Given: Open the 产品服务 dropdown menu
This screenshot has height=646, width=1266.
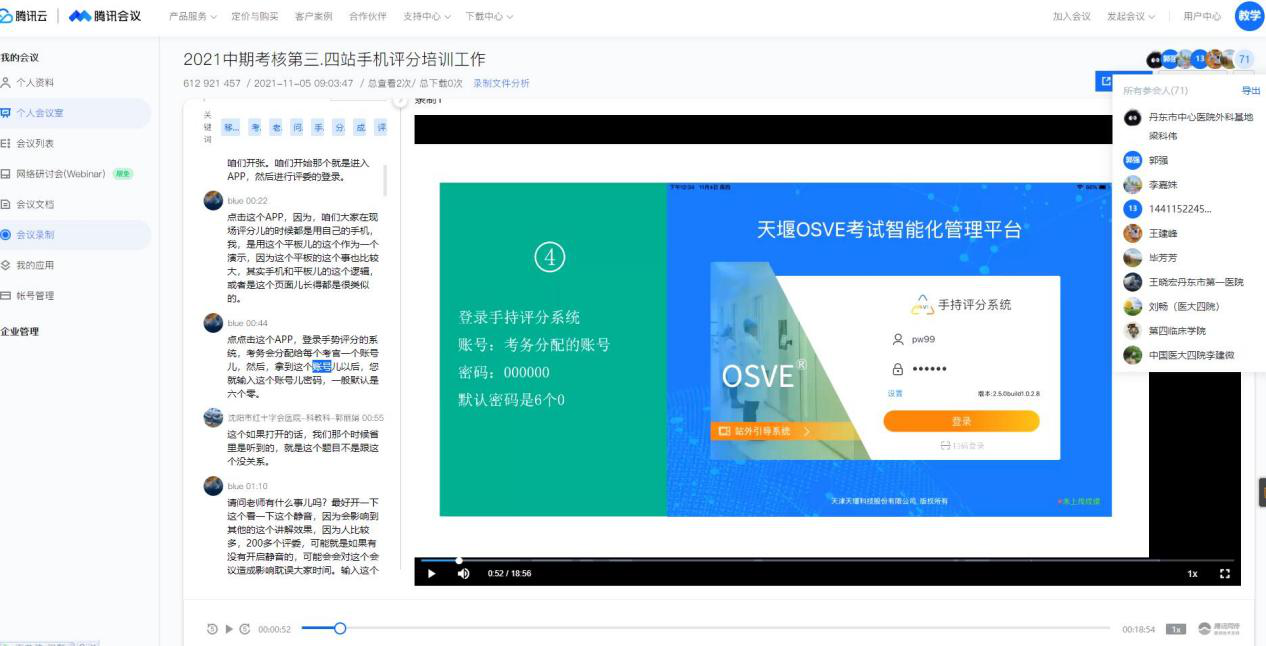Looking at the screenshot, I should pos(192,17).
